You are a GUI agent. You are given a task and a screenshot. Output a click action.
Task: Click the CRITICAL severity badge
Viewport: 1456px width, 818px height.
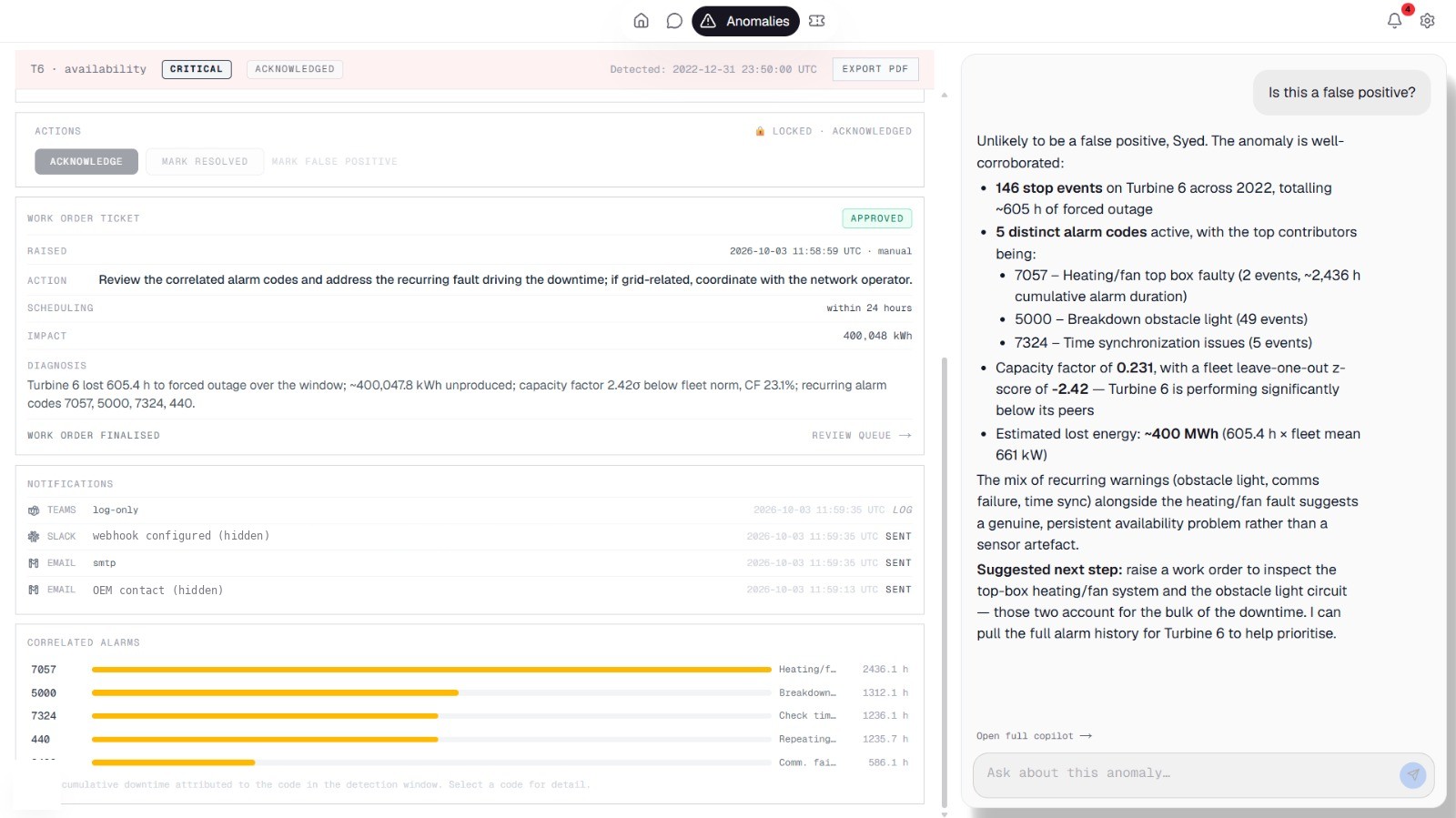[x=197, y=69]
